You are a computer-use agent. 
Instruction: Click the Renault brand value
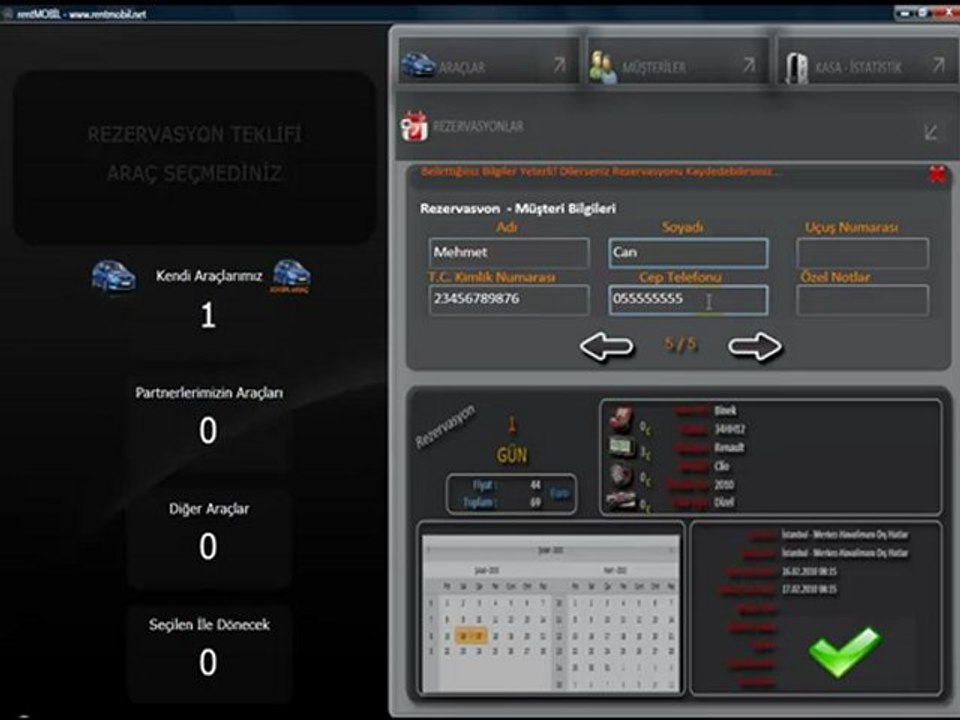(x=729, y=448)
